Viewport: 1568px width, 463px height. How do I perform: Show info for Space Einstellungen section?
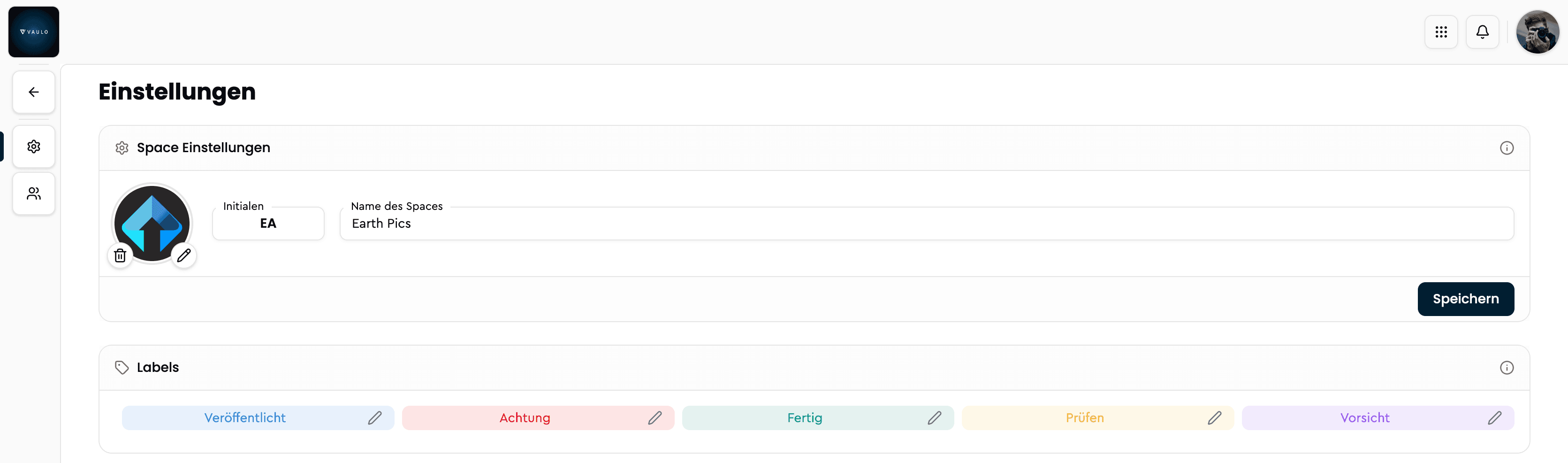click(1507, 148)
